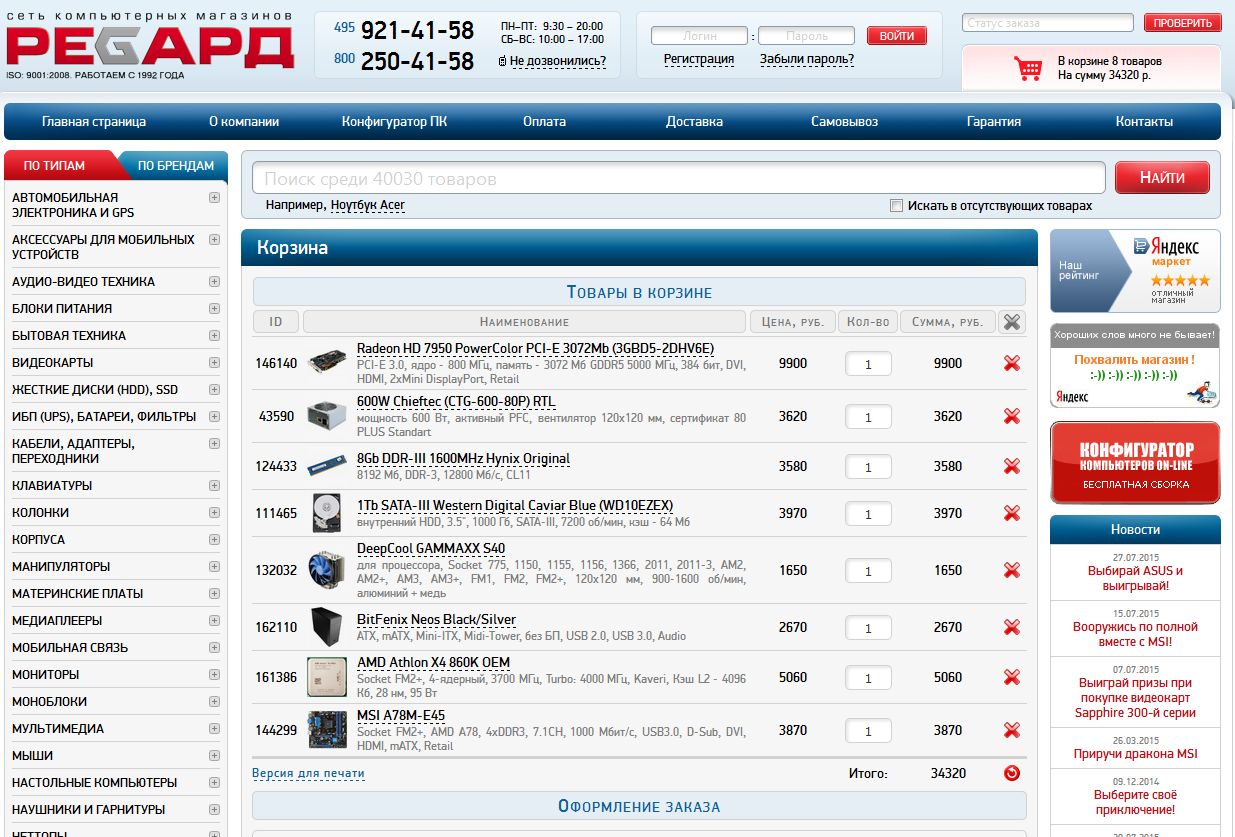Expand Жесткие диски (HDD), SSD category
Screen dimensions: 1235x837
[214, 389]
